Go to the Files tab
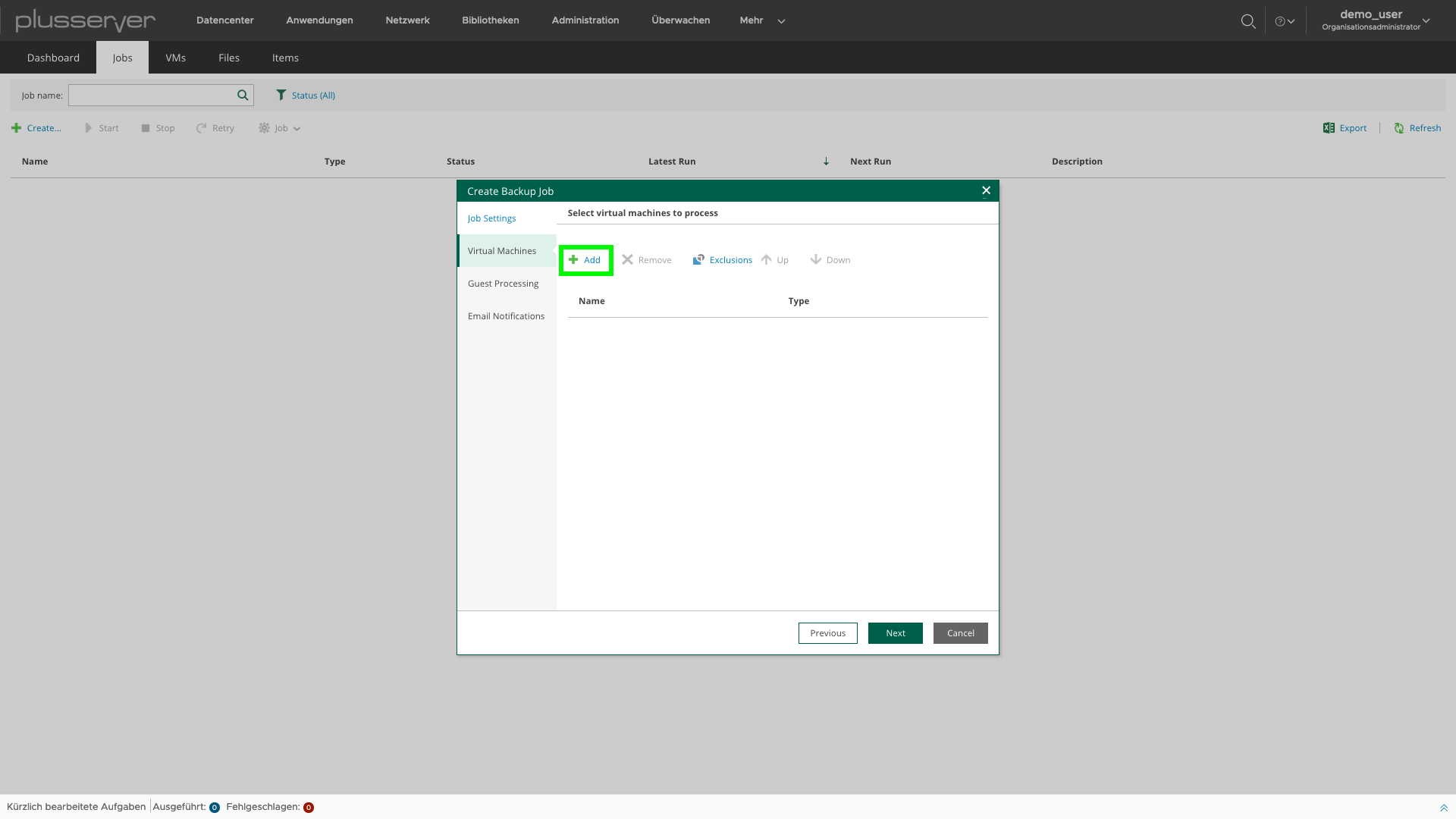Screen dimensions: 1456x819 [x=229, y=58]
